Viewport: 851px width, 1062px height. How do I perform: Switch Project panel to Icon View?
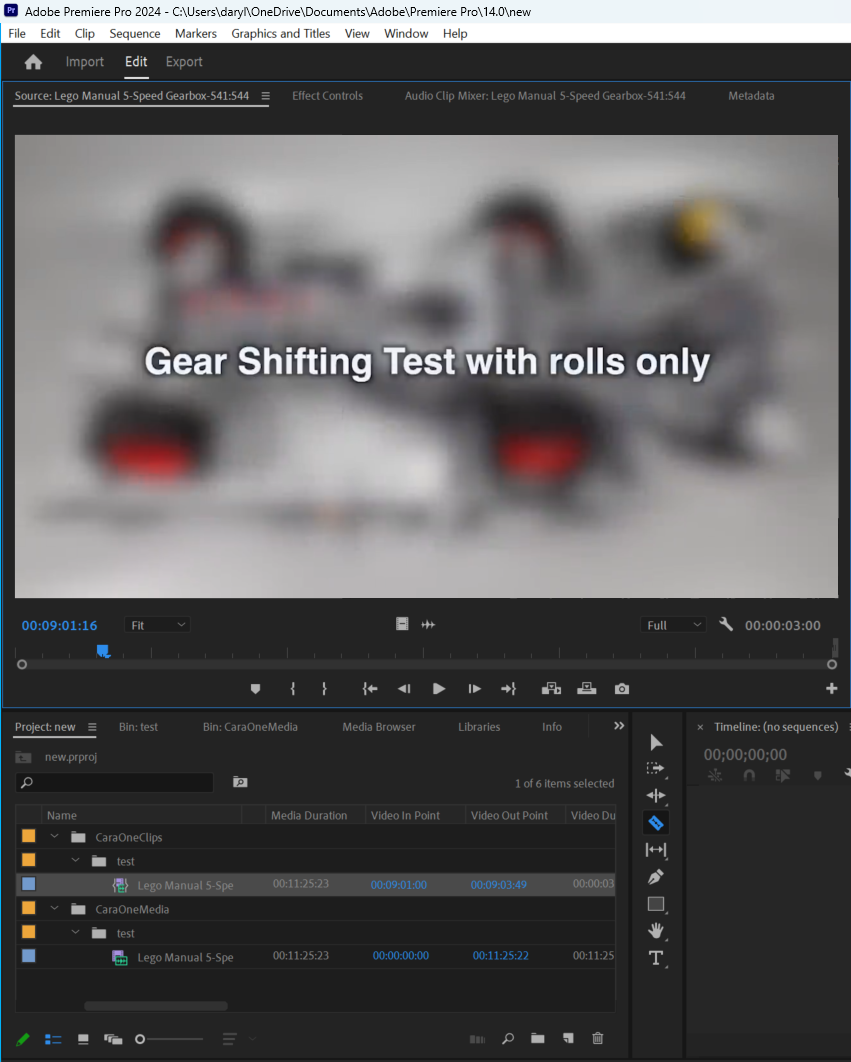83,1039
